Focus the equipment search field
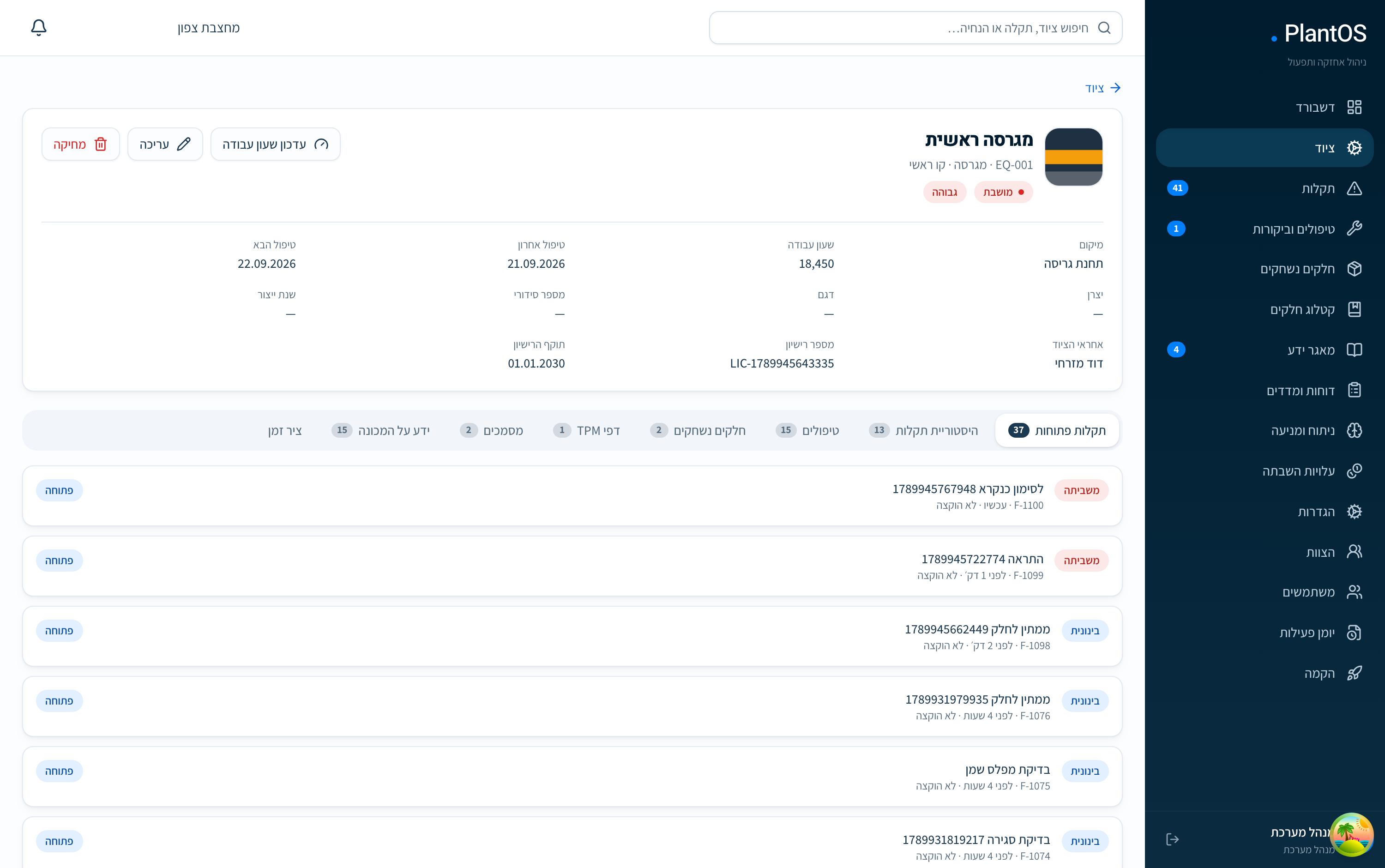 (915, 28)
